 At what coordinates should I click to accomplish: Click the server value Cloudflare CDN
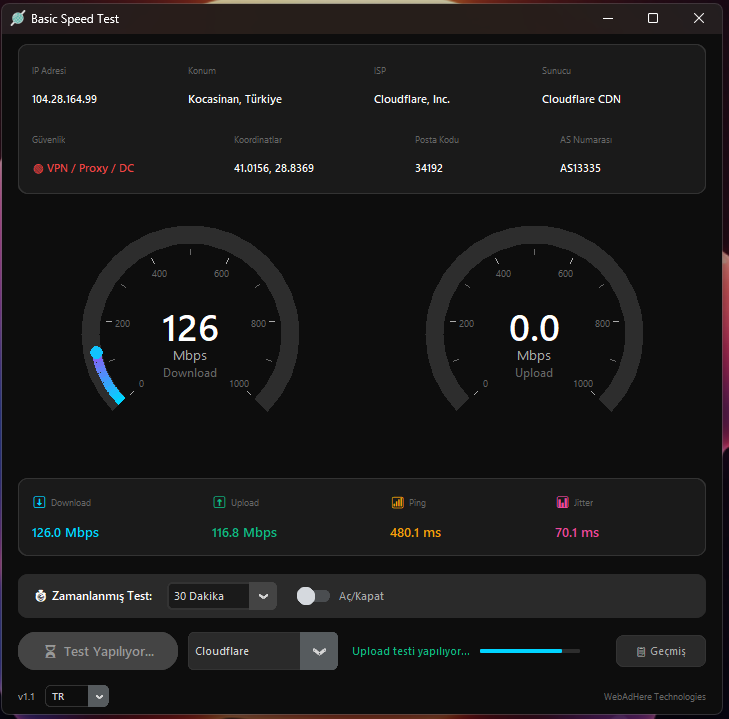coord(581,99)
